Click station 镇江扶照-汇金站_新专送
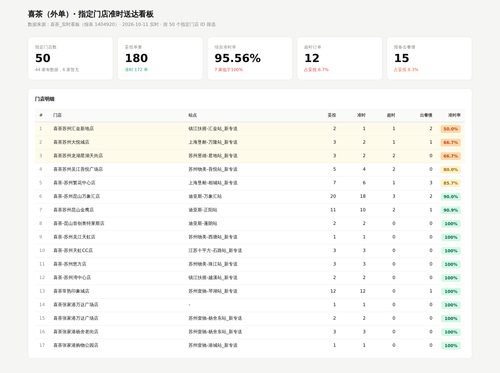 tap(213, 129)
